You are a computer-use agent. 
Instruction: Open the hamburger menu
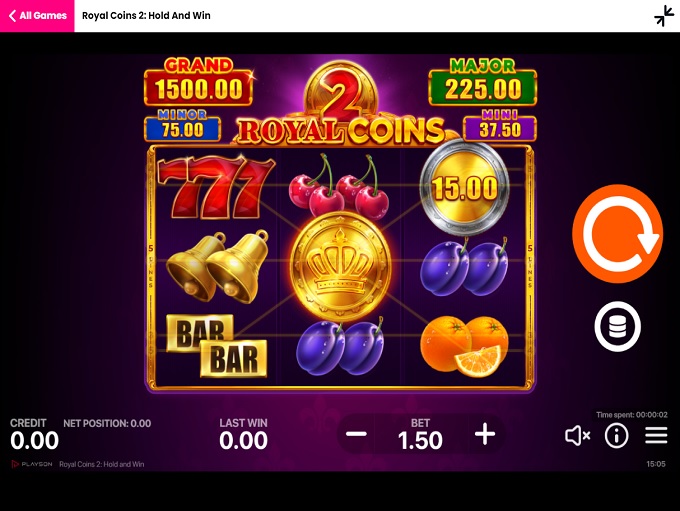[x=656, y=435]
